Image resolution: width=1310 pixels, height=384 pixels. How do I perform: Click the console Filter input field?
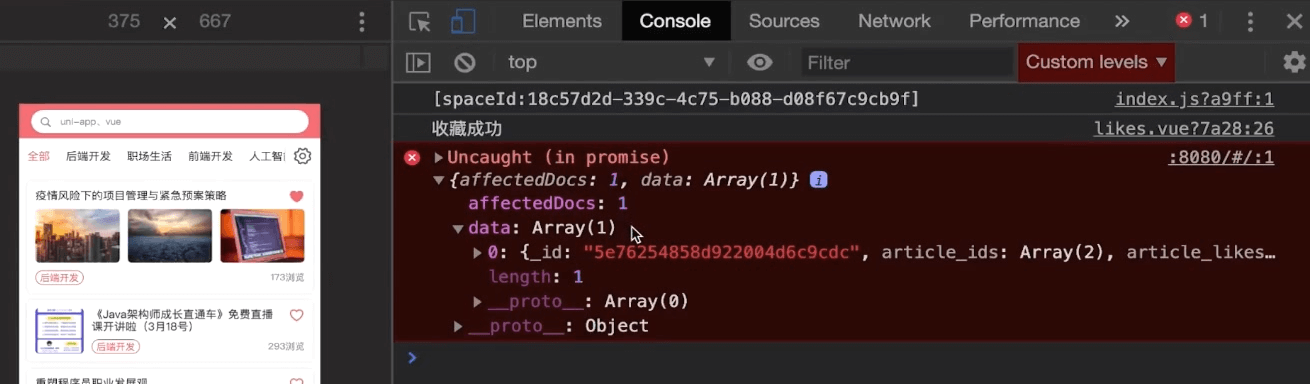click(x=908, y=62)
